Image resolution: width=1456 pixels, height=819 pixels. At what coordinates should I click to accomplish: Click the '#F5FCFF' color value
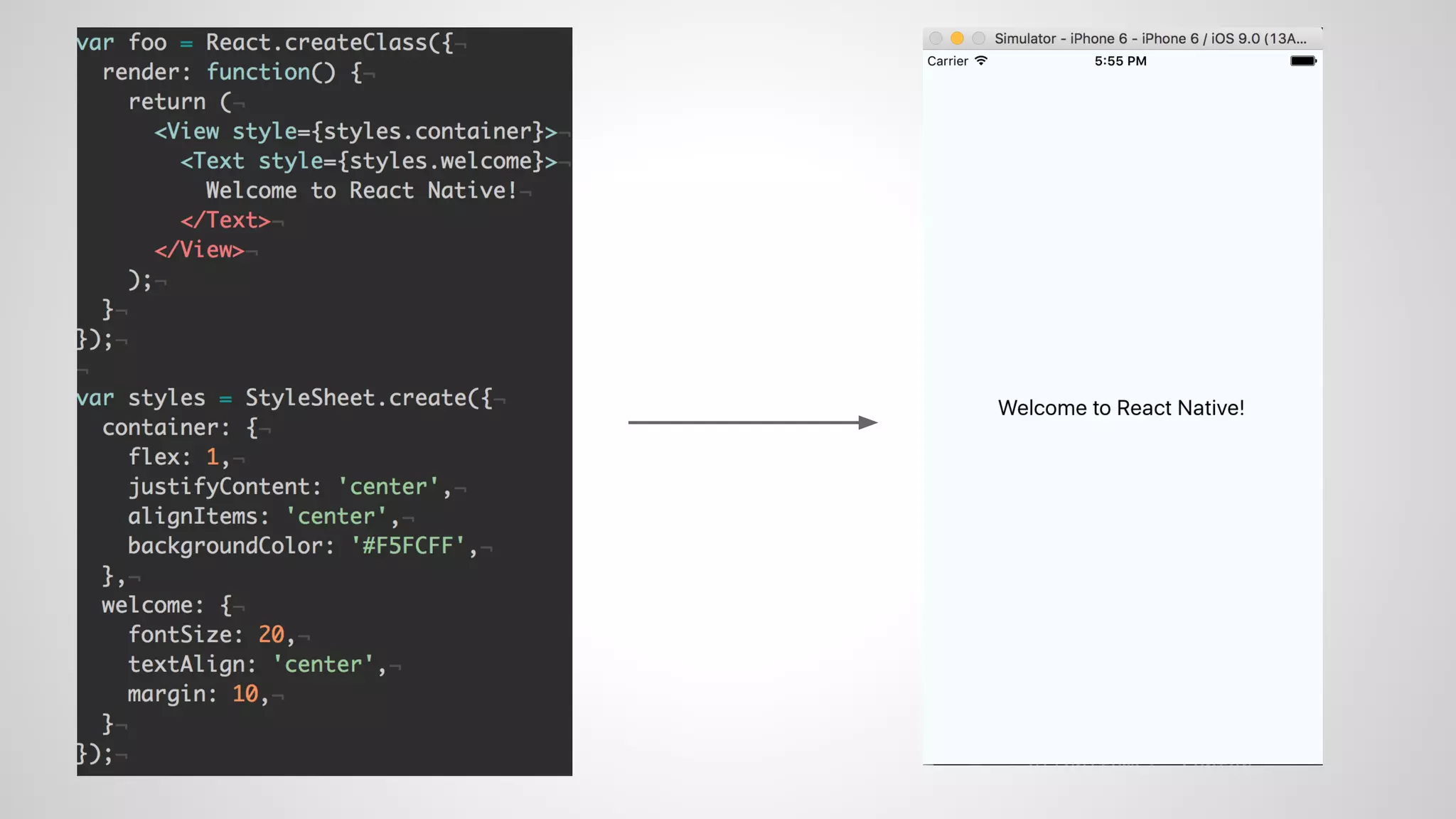click(407, 546)
